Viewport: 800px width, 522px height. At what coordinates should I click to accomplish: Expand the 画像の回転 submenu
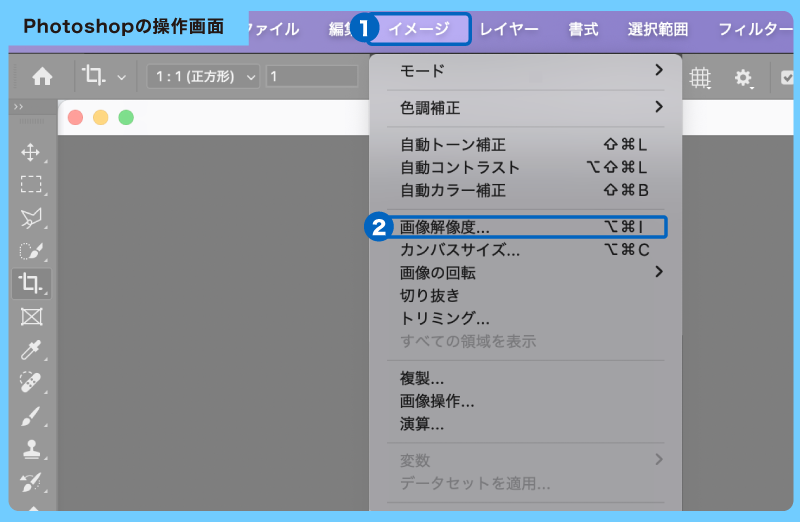[526, 273]
